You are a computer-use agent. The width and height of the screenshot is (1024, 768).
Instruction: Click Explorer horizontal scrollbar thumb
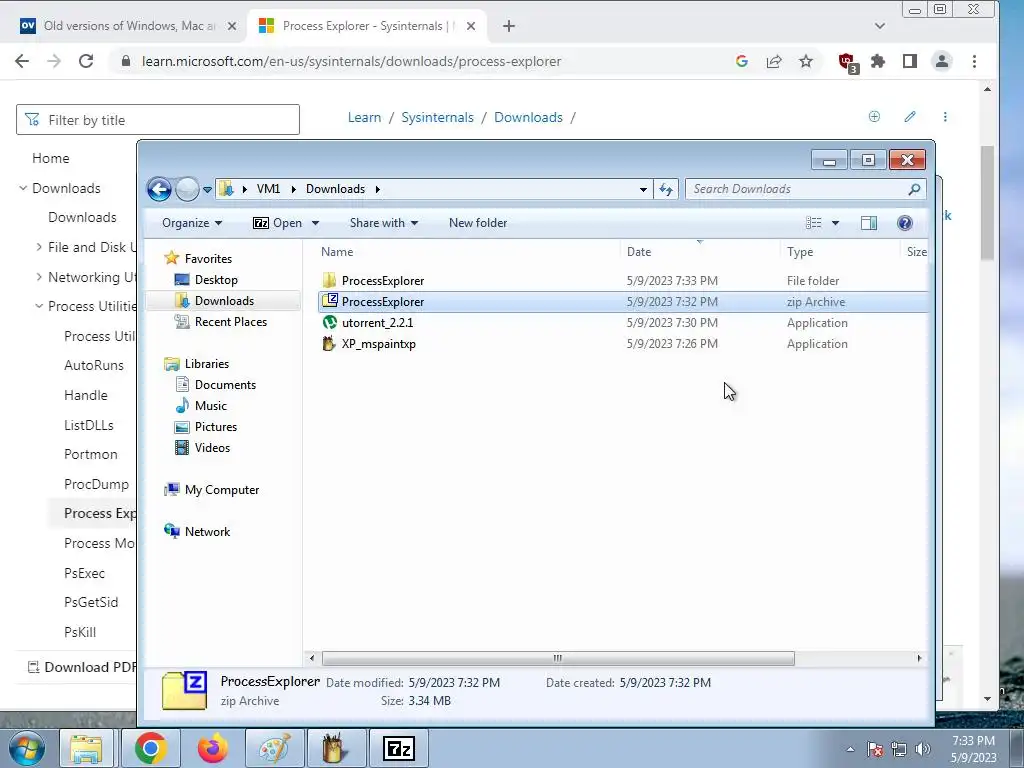[558, 658]
